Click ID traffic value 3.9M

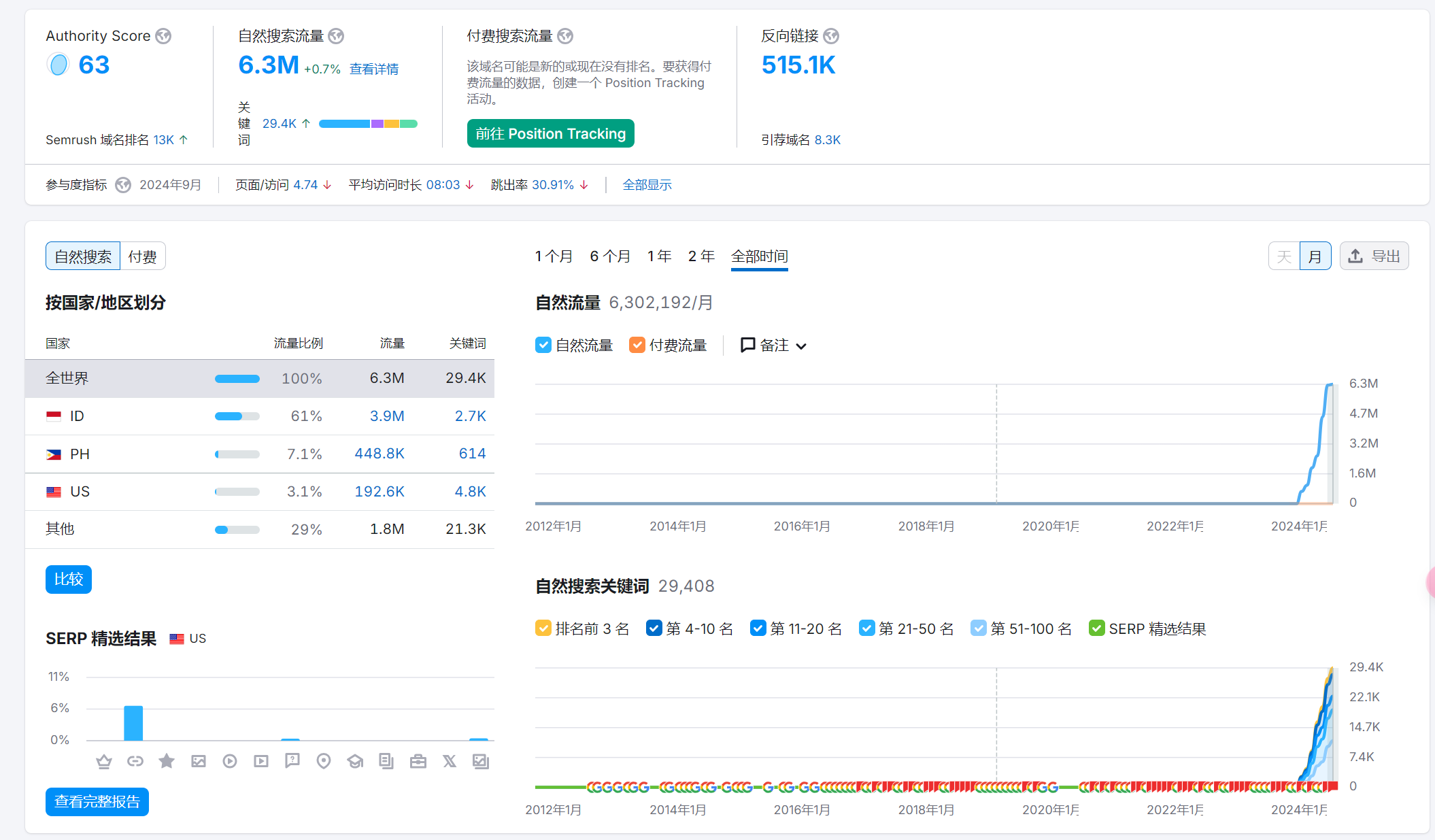coord(387,416)
